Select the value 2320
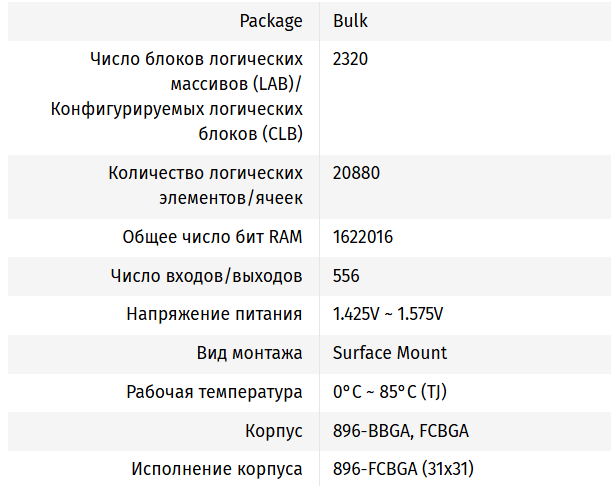Viewport: 611px width, 486px height. click(x=350, y=59)
